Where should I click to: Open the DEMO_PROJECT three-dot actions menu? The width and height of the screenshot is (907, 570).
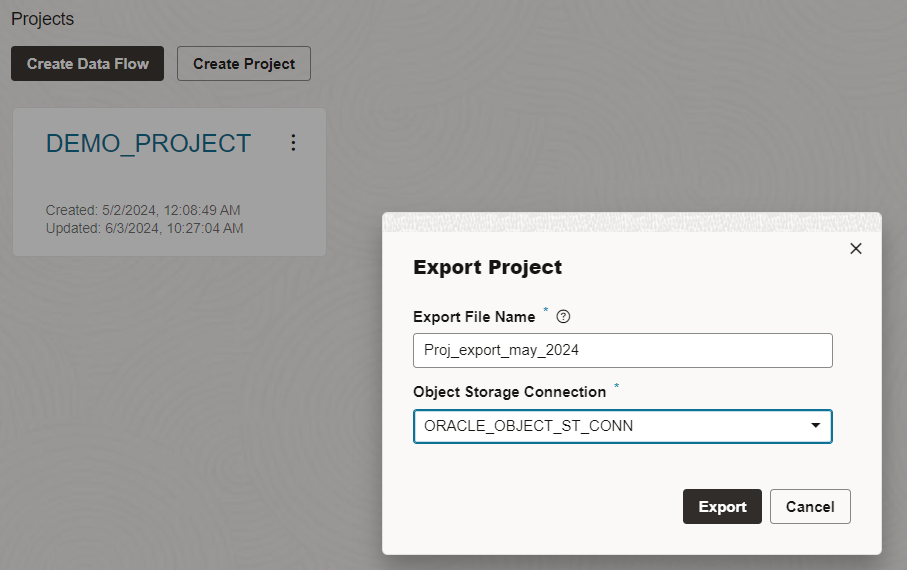[293, 143]
